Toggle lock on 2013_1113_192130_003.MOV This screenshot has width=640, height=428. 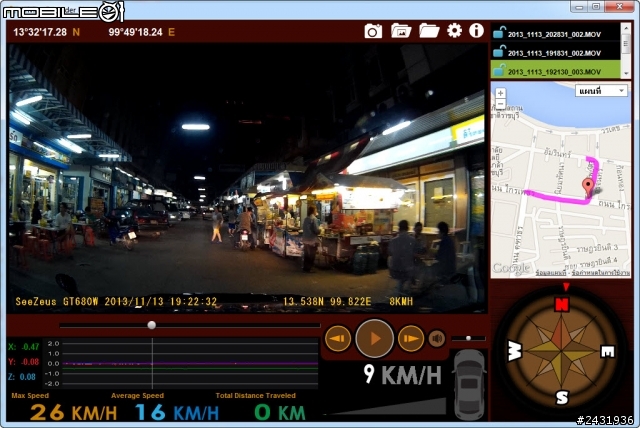click(x=499, y=70)
